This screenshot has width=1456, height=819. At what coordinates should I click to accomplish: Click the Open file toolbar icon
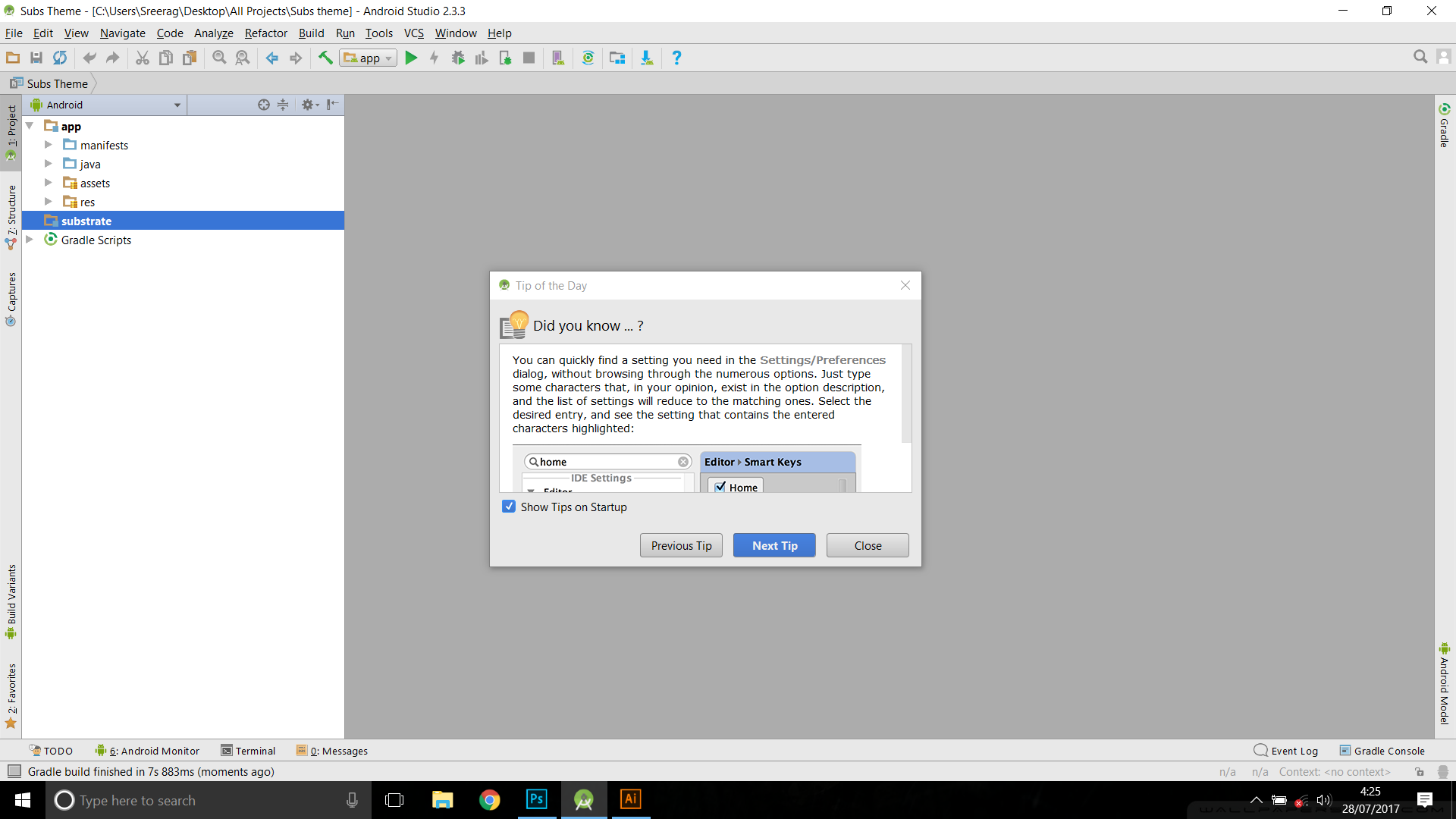tap(13, 58)
